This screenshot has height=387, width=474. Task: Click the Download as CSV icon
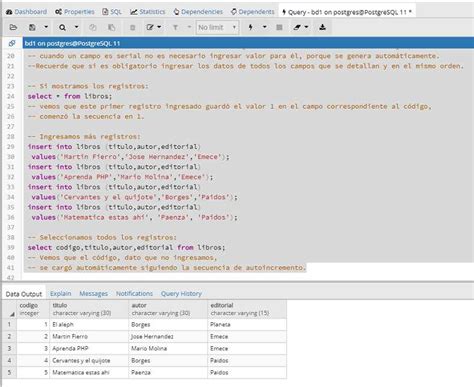[322, 27]
